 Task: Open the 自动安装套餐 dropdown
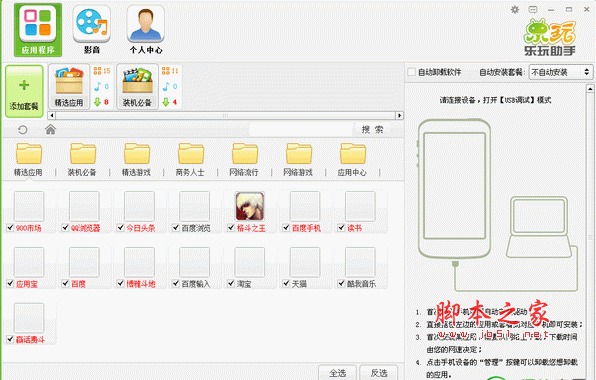[x=560, y=72]
